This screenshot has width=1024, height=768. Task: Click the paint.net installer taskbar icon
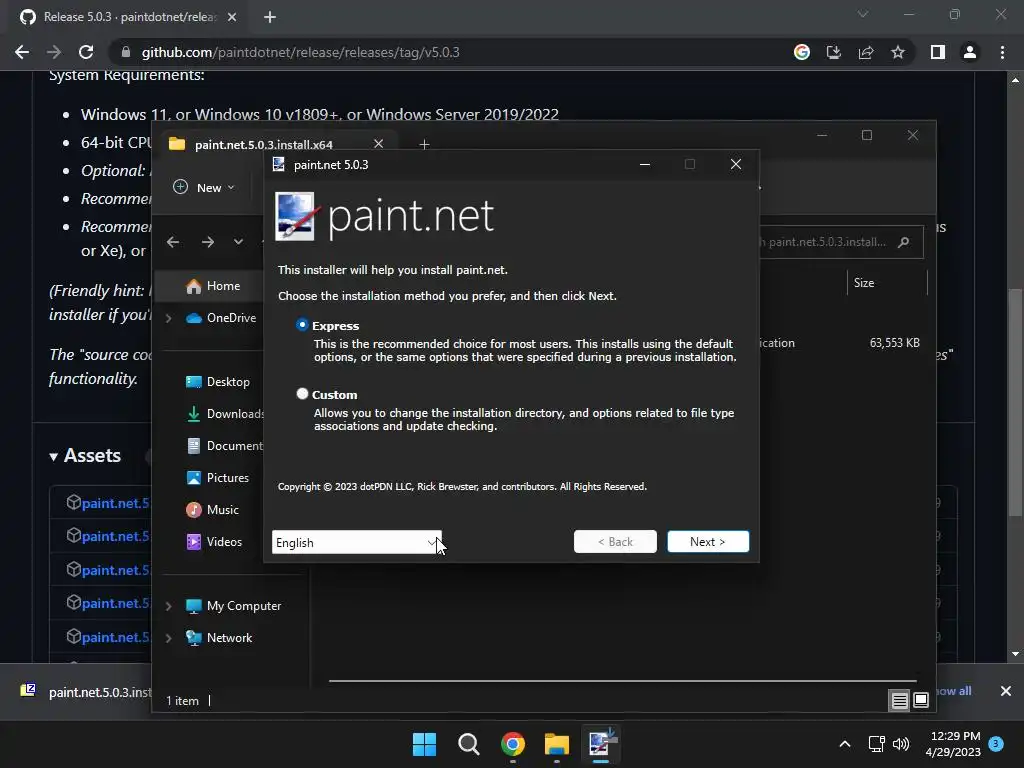tap(601, 743)
